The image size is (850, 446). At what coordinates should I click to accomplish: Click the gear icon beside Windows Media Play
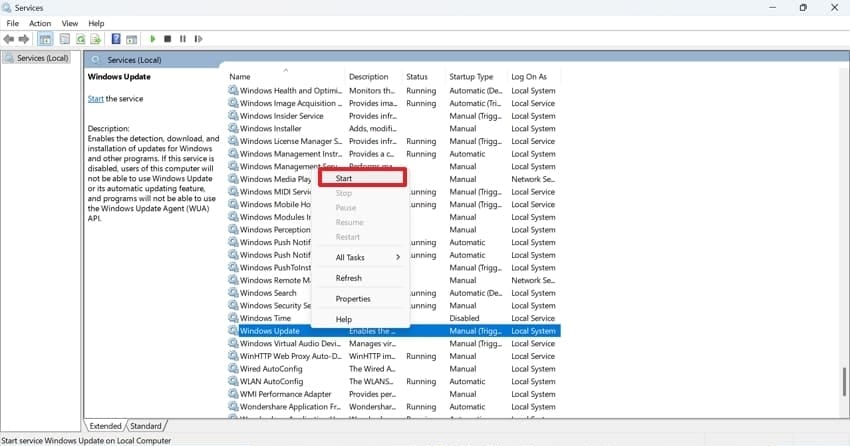pos(233,179)
